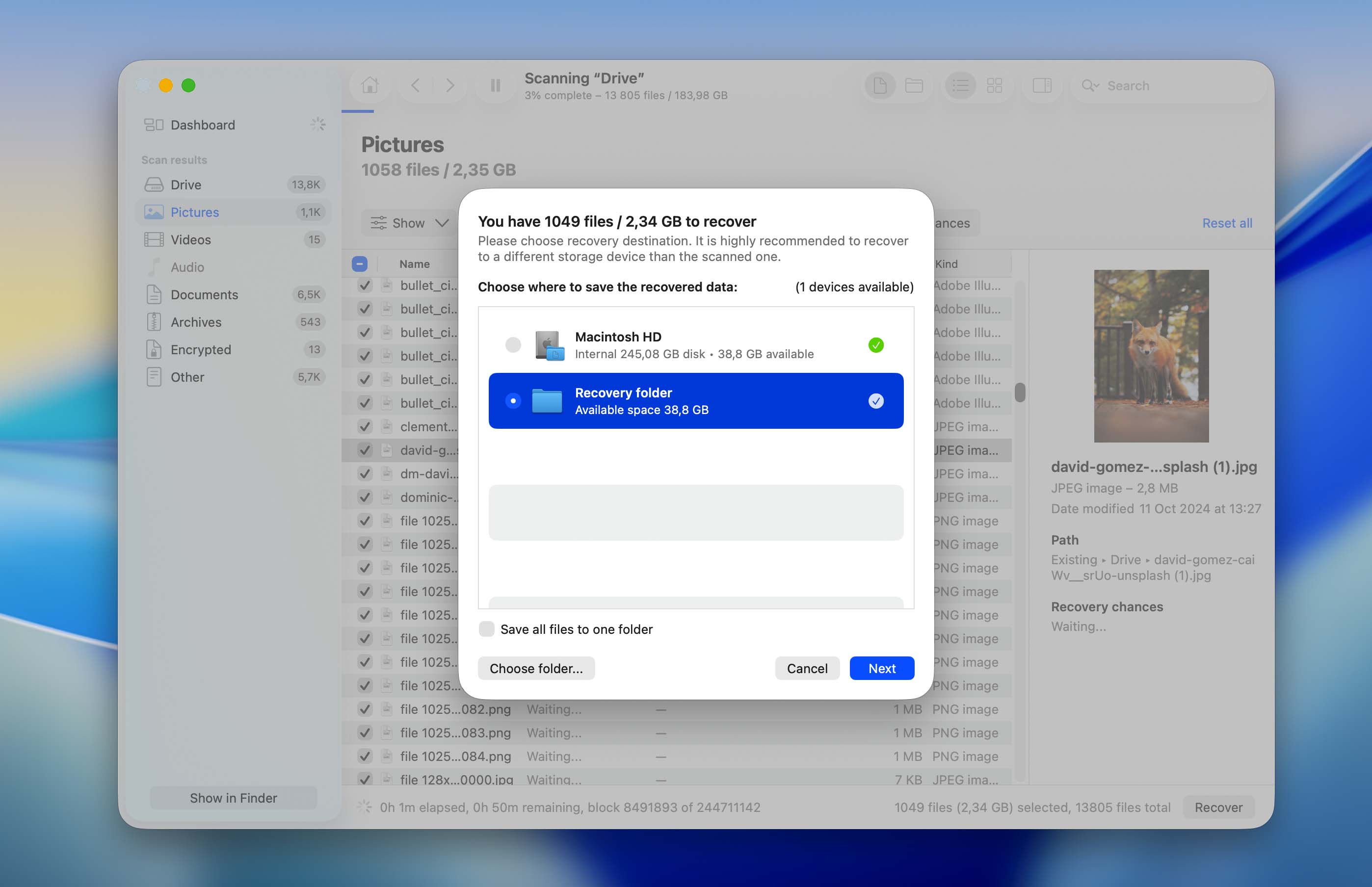
Task: Click Choose folder... button
Action: pos(536,668)
